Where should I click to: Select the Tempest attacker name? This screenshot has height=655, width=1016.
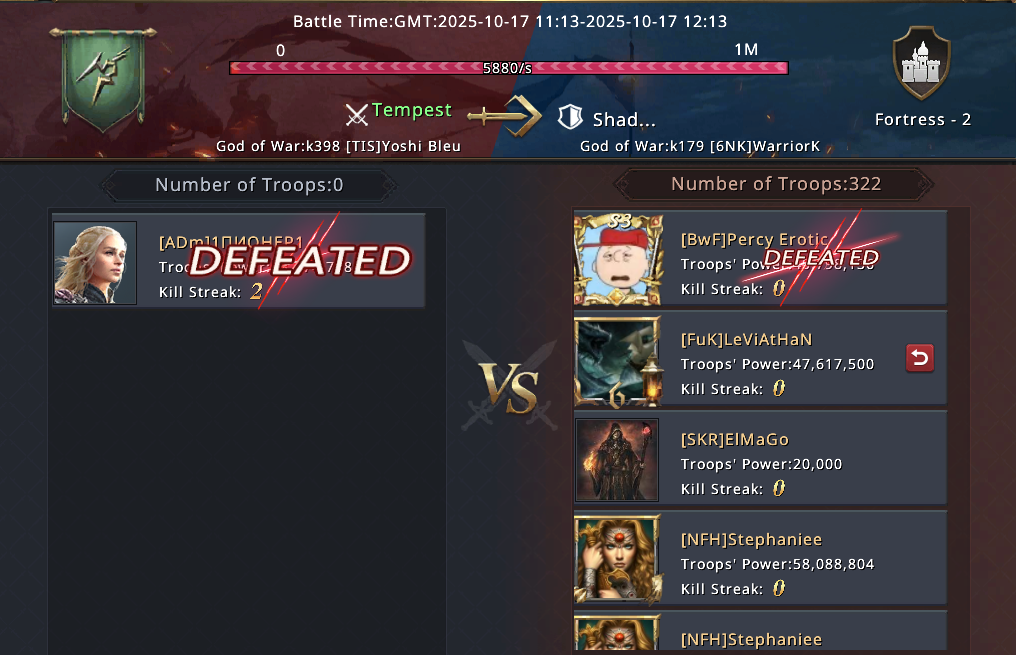click(411, 110)
